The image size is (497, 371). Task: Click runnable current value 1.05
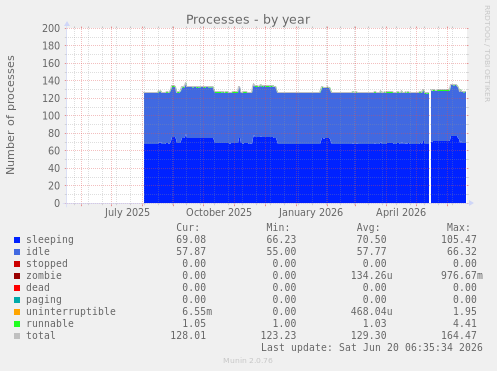(194, 324)
